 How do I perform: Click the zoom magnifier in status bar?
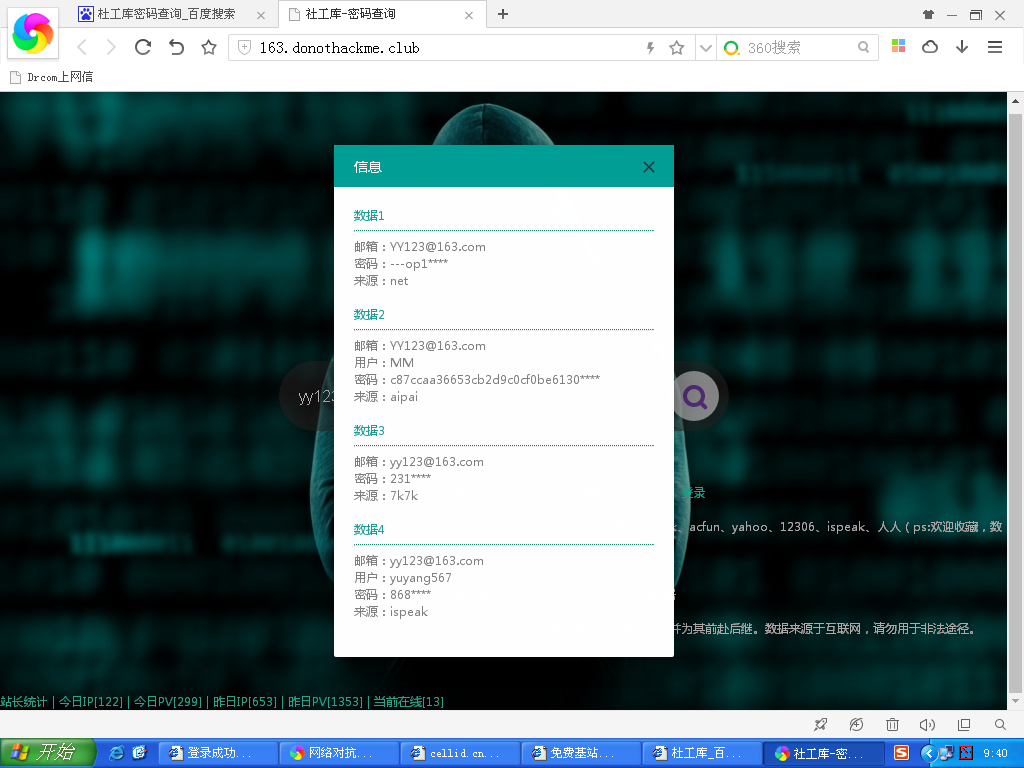point(1000,724)
